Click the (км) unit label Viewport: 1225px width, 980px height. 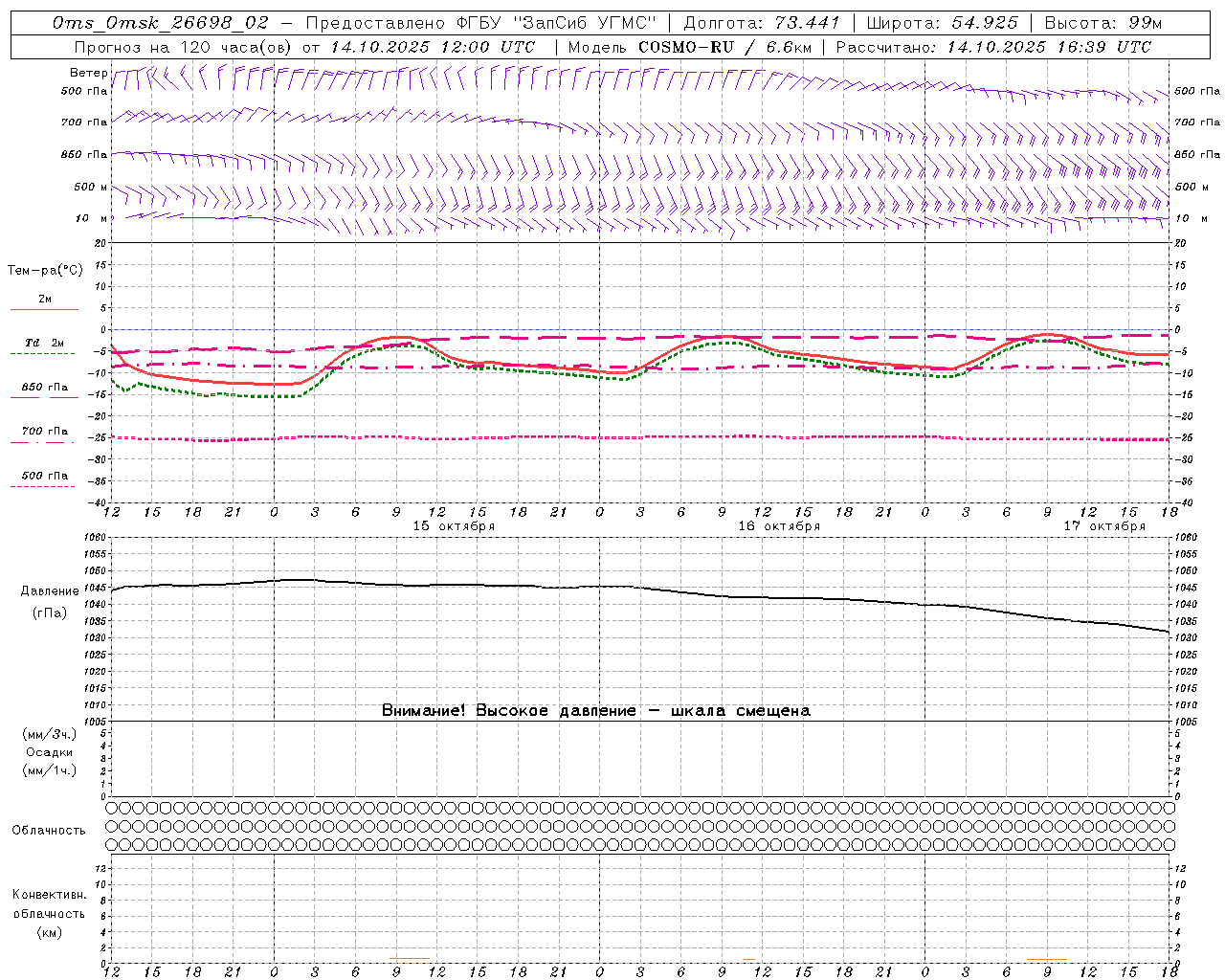[x=49, y=932]
